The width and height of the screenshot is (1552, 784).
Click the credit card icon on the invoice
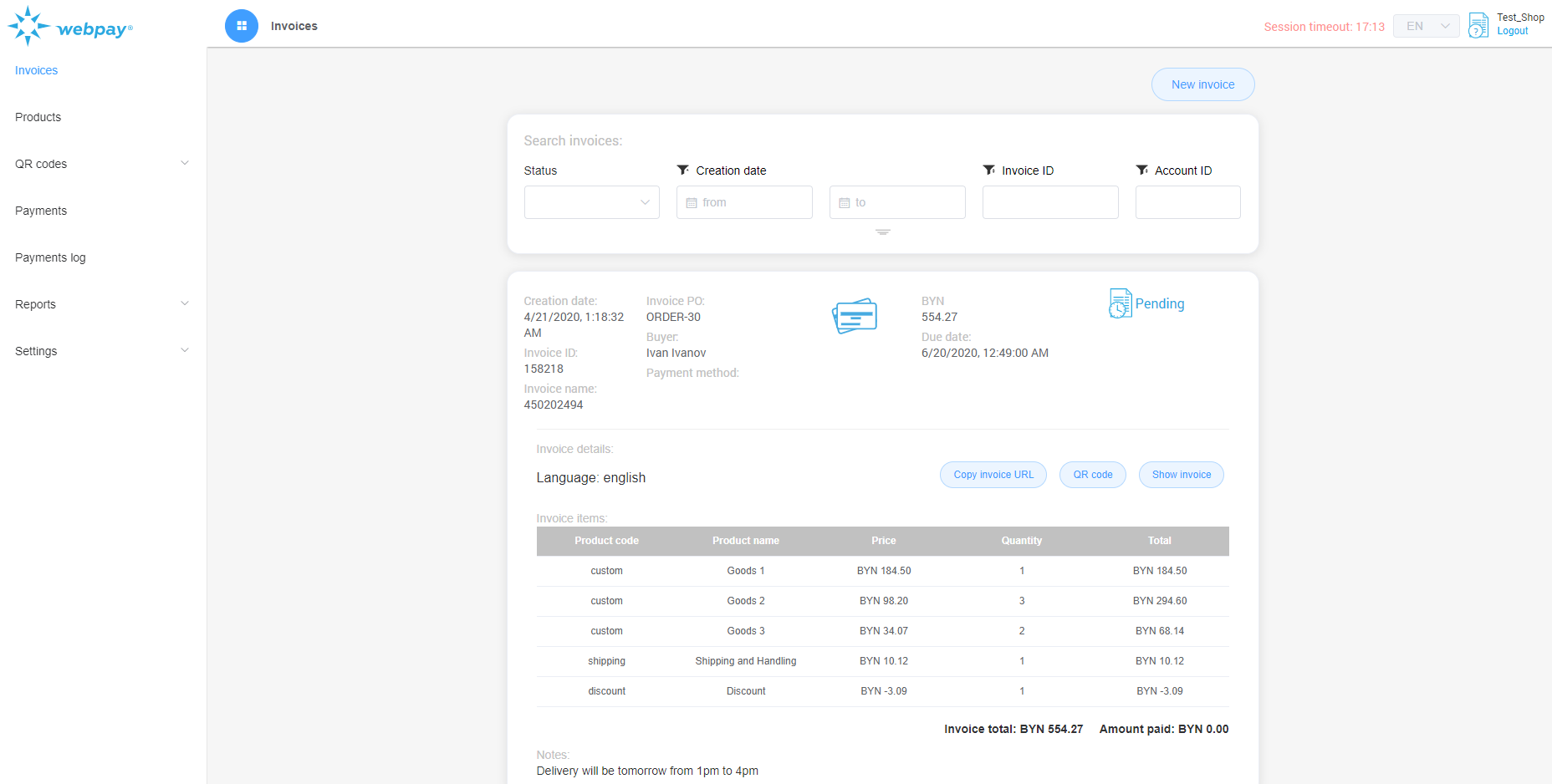click(x=854, y=316)
